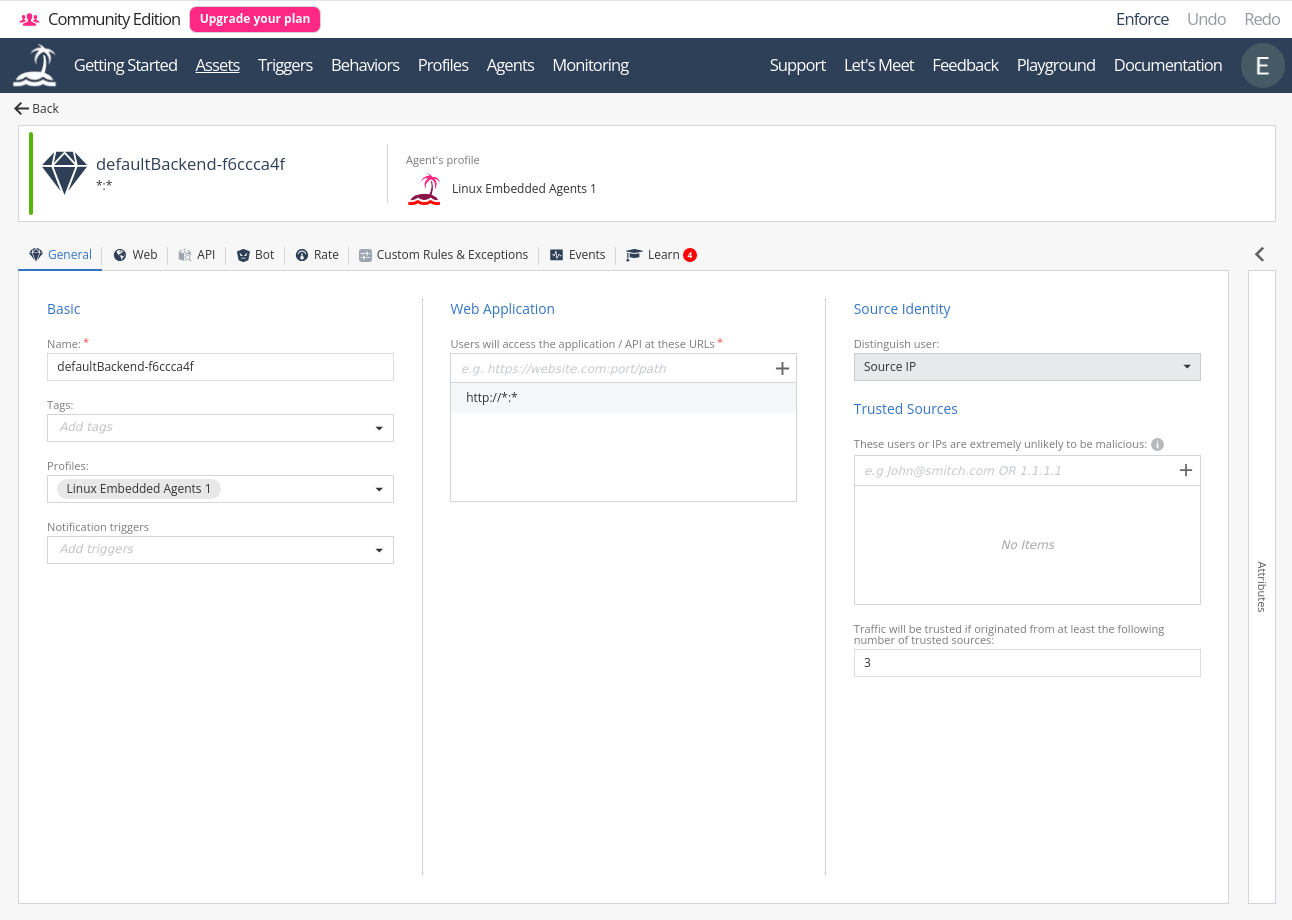Screen dimensions: 1292x920
Task: Open the Notification triggers dropdown
Action: (379, 550)
